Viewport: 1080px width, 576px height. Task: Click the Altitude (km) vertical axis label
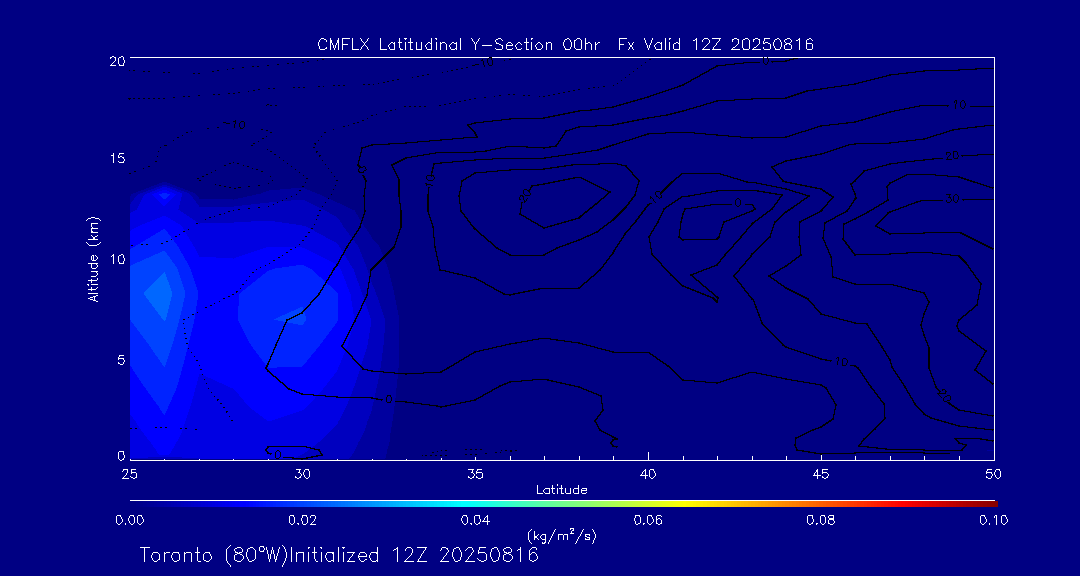tap(93, 258)
